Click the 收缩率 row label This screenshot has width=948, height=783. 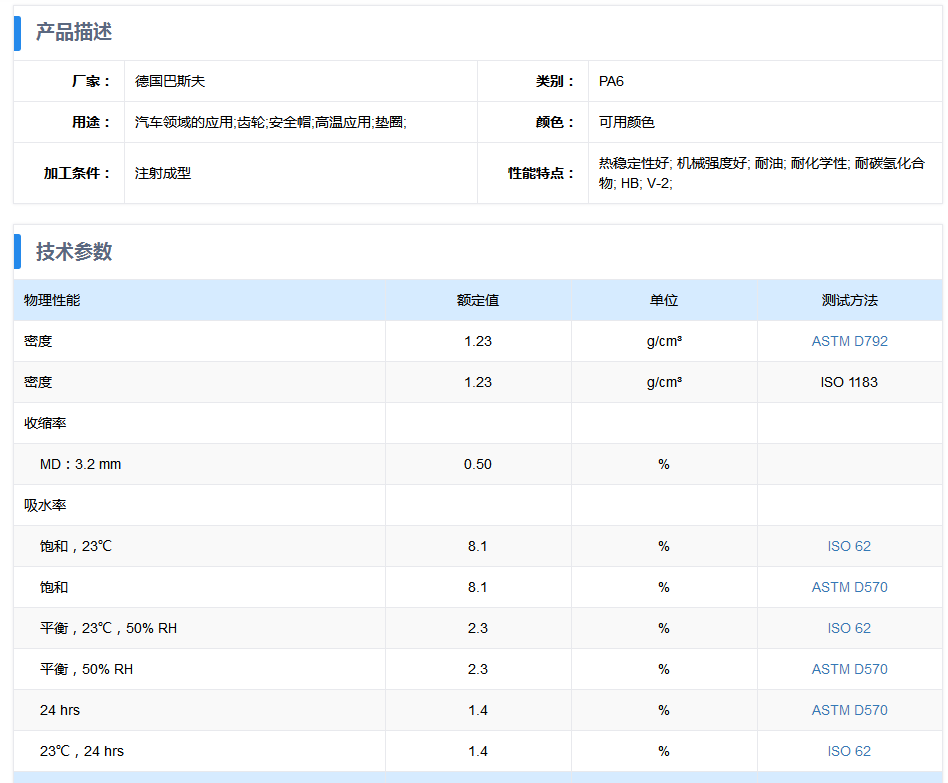click(x=45, y=423)
